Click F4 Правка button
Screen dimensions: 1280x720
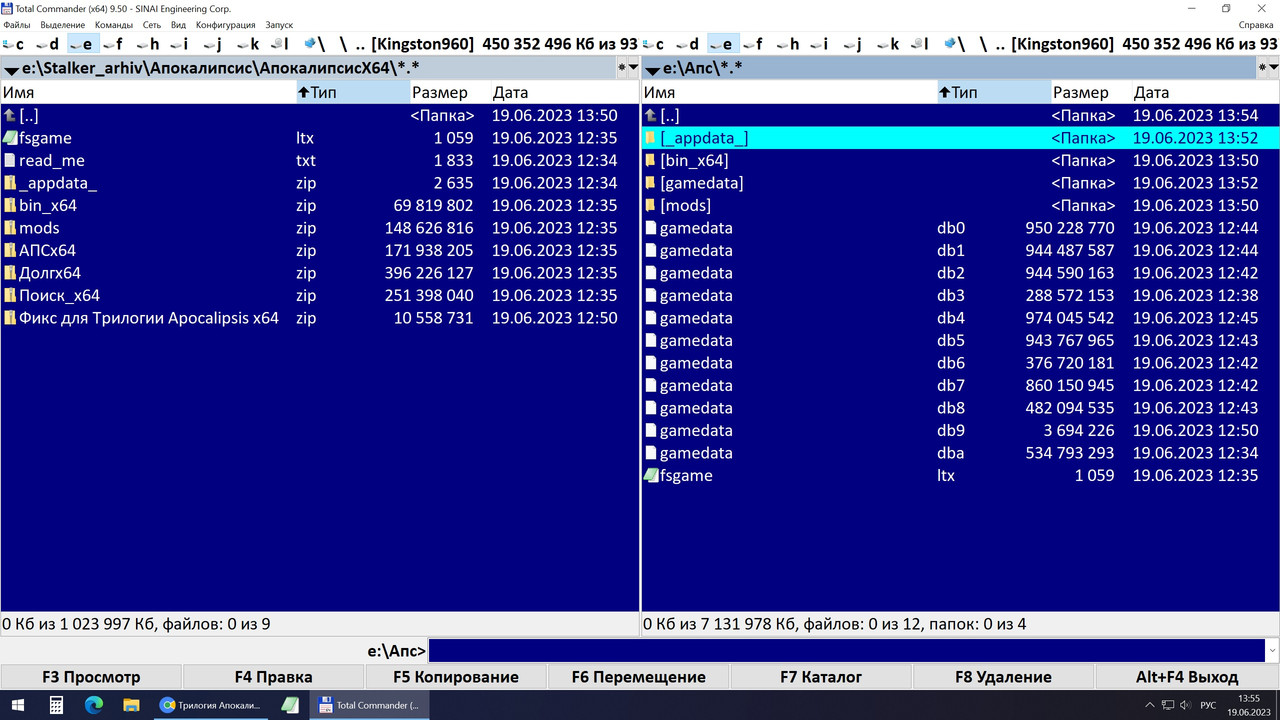coord(273,677)
